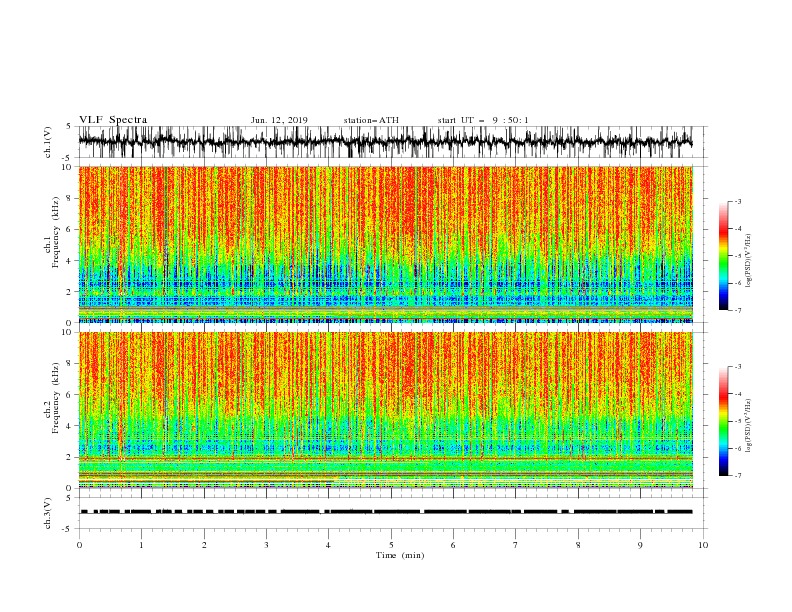Click the "VLF Spectra" plot title
Viewport: 792px width, 612px height.
(113, 120)
